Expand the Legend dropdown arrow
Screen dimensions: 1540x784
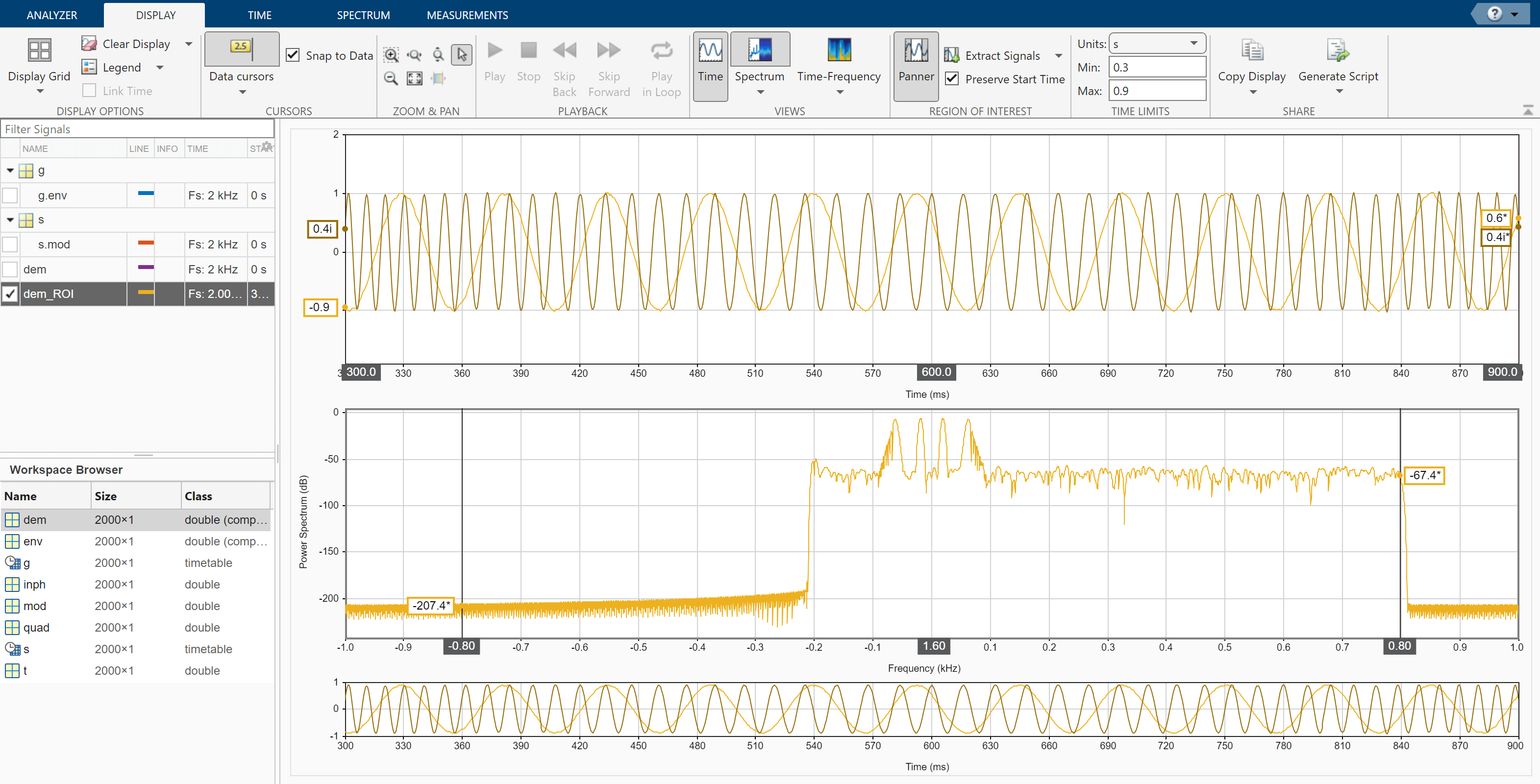[160, 68]
